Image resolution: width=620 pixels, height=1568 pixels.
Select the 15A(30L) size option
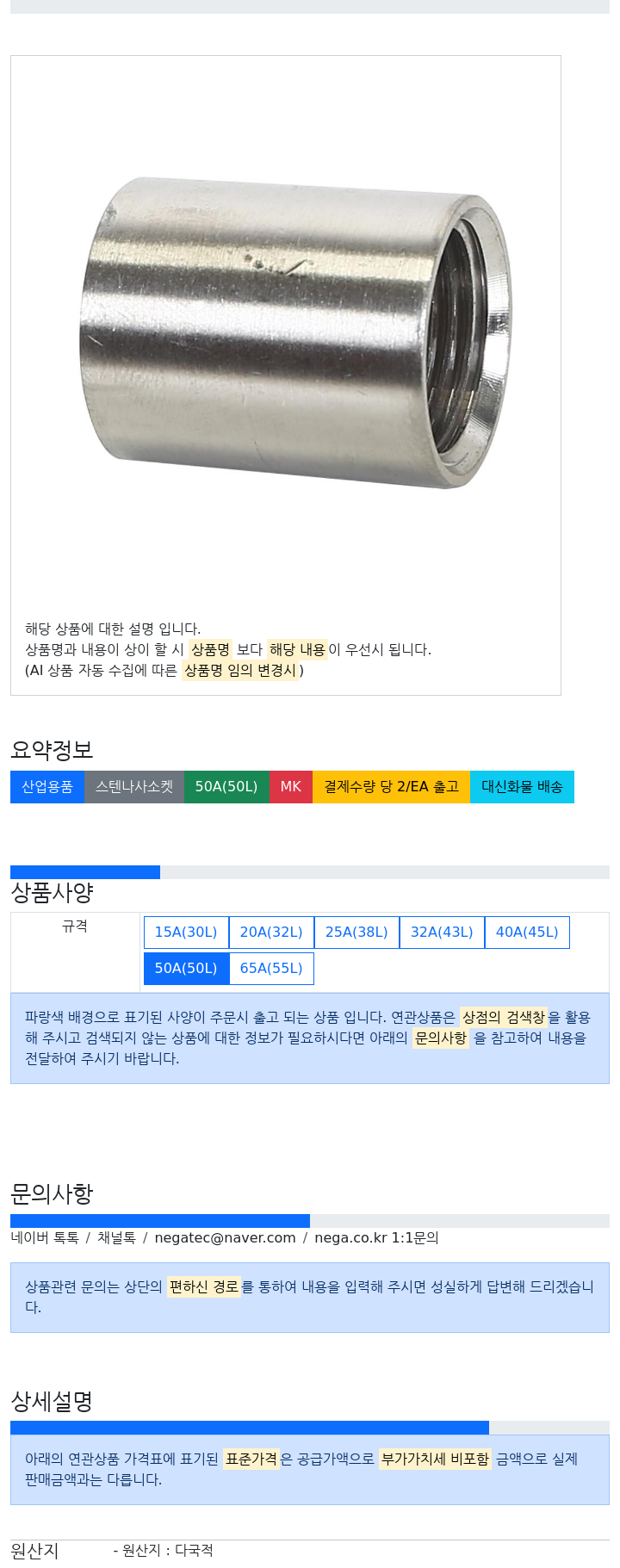click(x=186, y=933)
